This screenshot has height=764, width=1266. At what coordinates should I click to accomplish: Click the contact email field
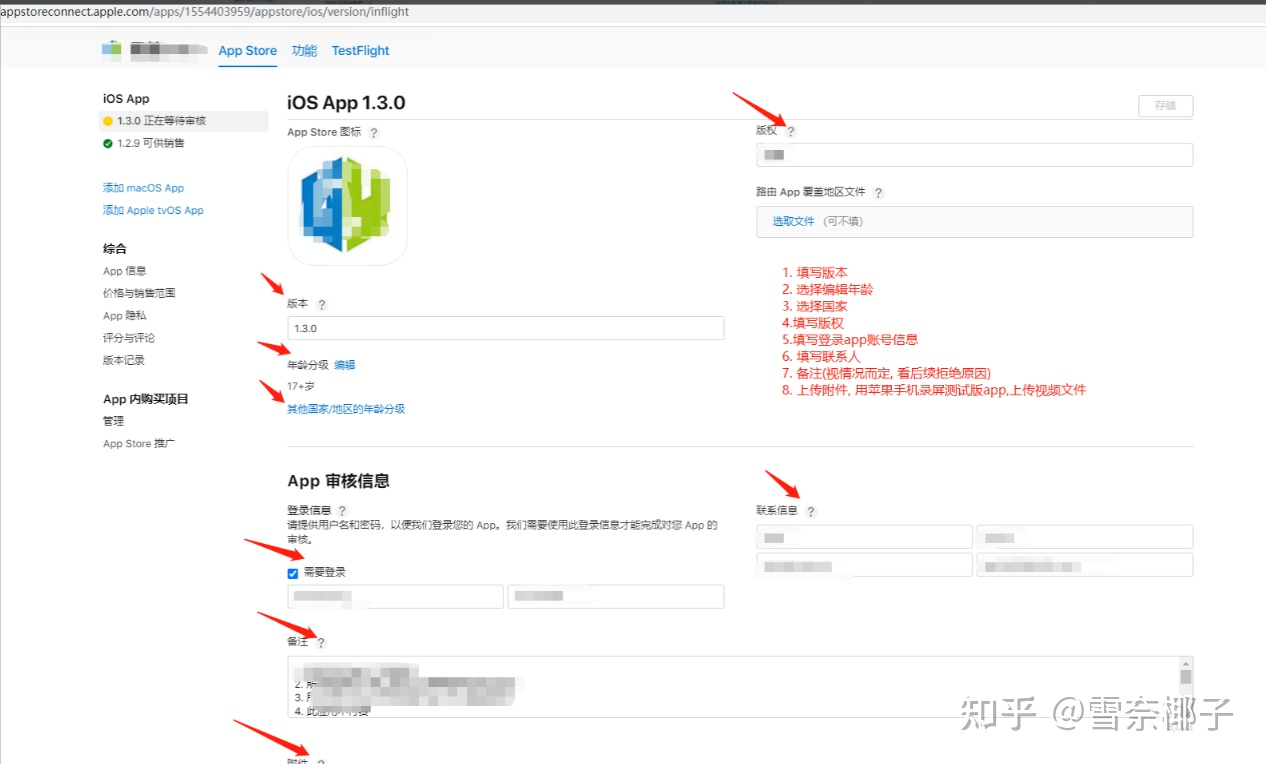tap(1084, 565)
